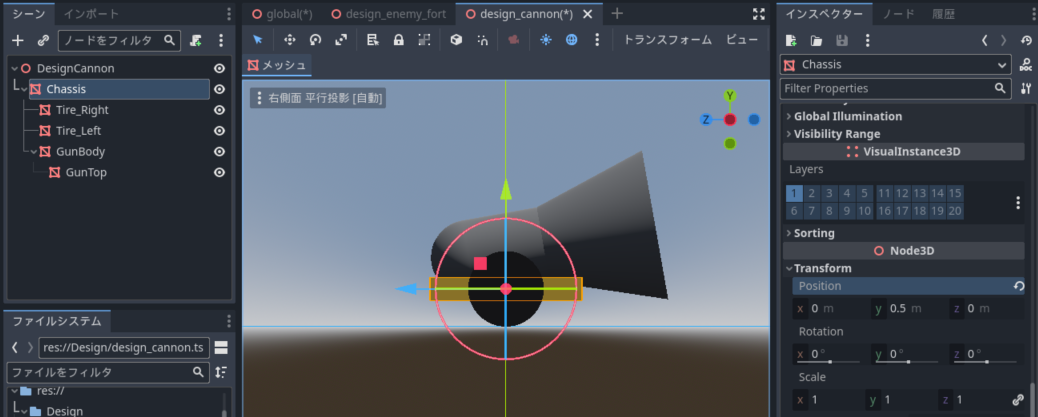The width and height of the screenshot is (1038, 417).
Task: Hide the GunBody node
Action: coord(219,152)
